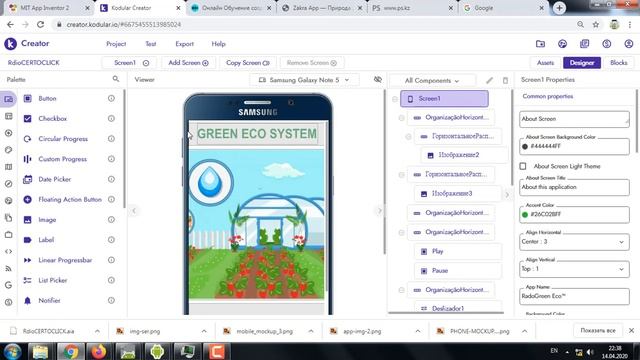The width and height of the screenshot is (640, 360).
Task: Pick the About Screen Background Color swatch
Action: coord(525,147)
